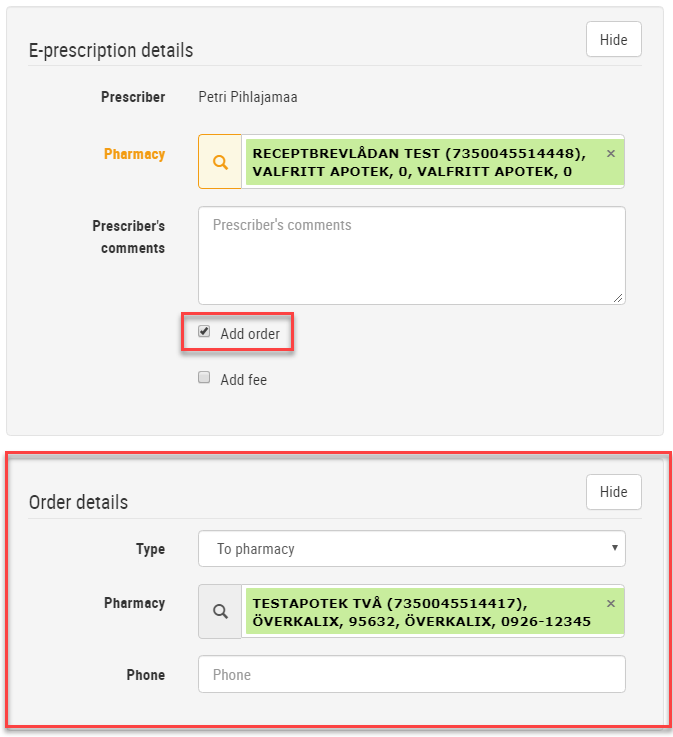Viewport: 673px width, 737px height.
Task: Remove the TESTAPOTEK TVÅ pharmacy selection
Action: click(610, 604)
